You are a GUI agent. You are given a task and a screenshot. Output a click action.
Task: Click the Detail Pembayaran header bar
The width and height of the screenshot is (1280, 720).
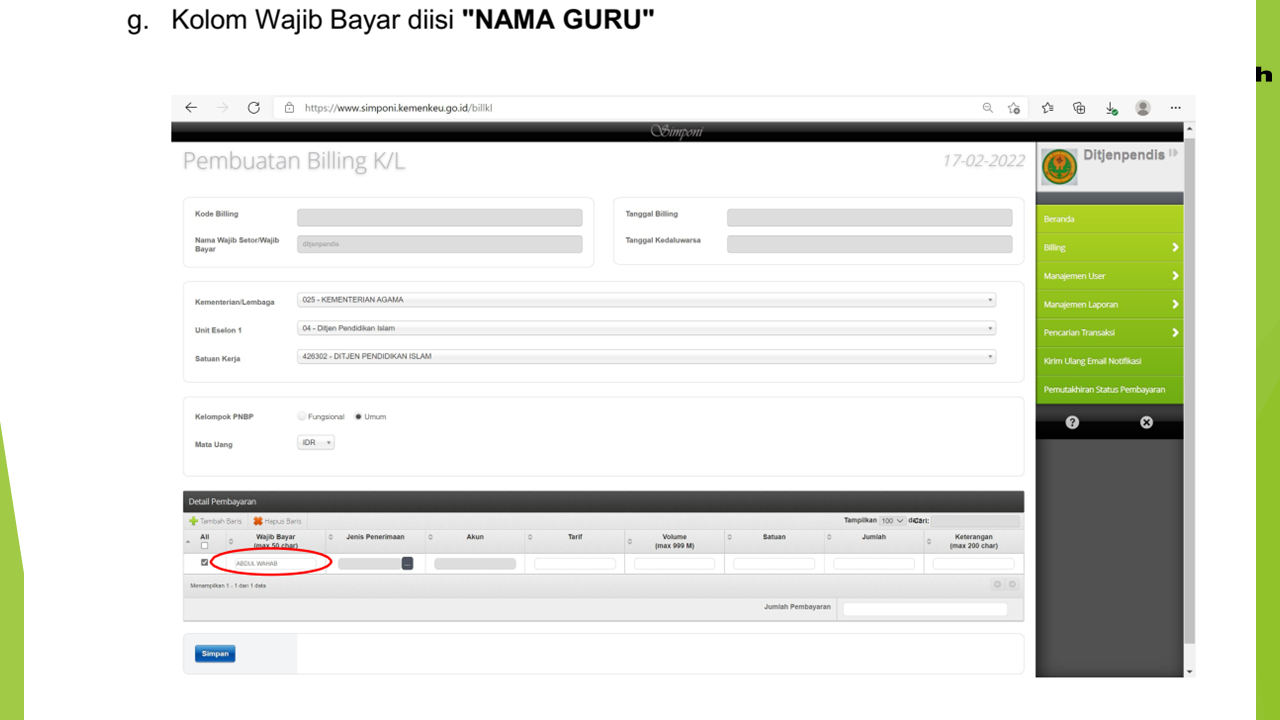(603, 501)
